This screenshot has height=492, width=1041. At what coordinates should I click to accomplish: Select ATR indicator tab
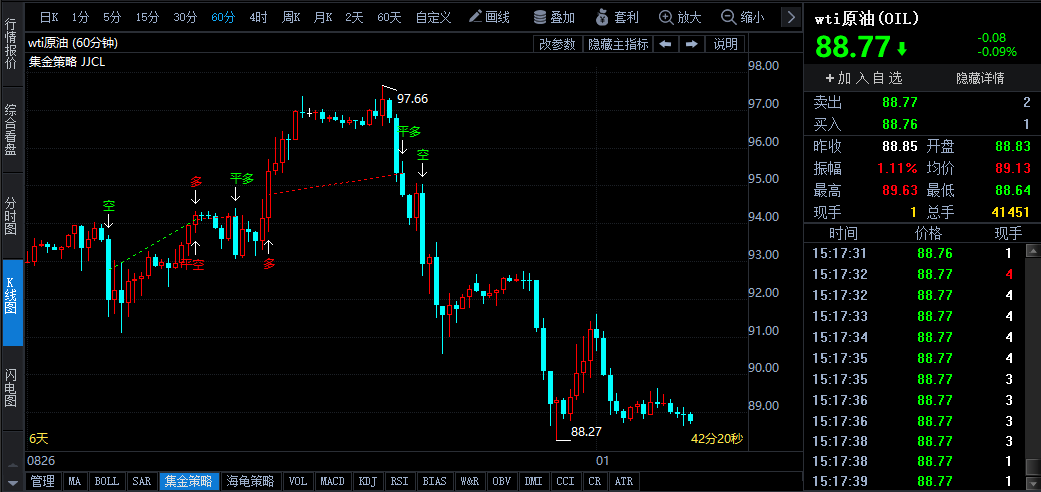[624, 481]
